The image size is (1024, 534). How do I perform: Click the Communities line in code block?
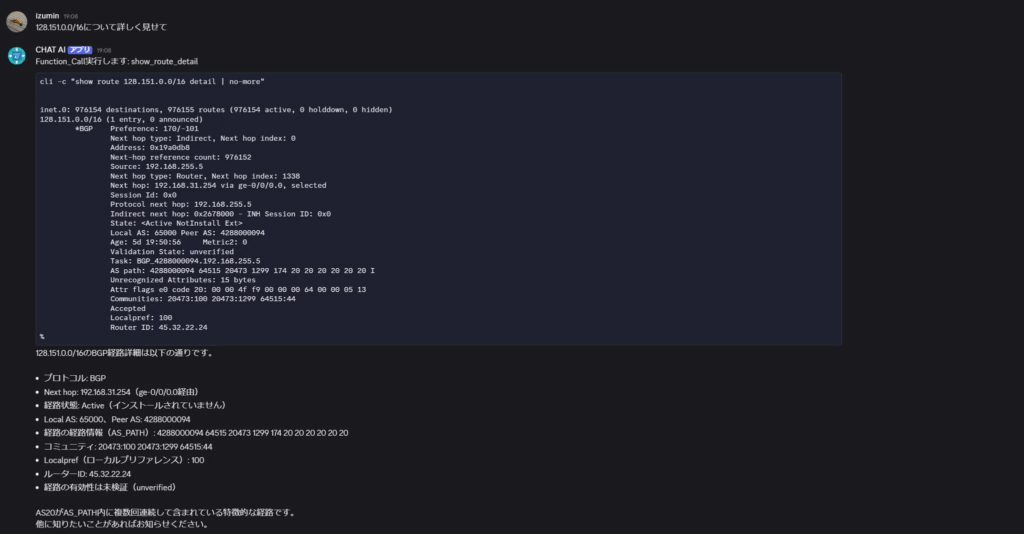pyautogui.click(x=202, y=299)
